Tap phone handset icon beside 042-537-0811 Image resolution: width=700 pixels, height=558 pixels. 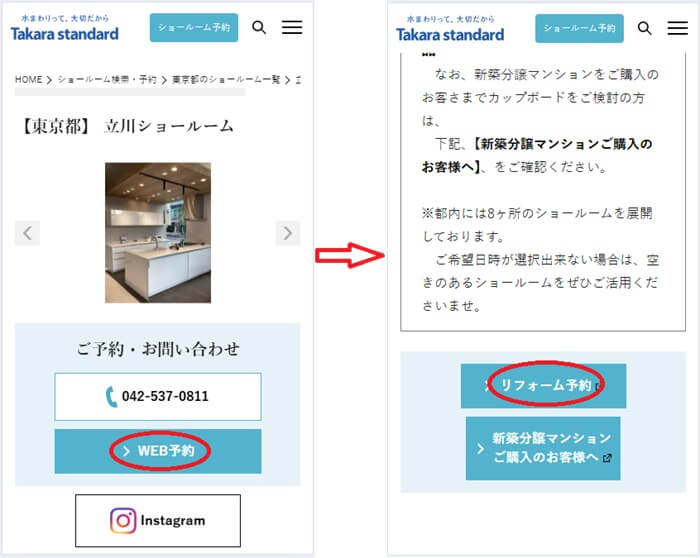[111, 396]
